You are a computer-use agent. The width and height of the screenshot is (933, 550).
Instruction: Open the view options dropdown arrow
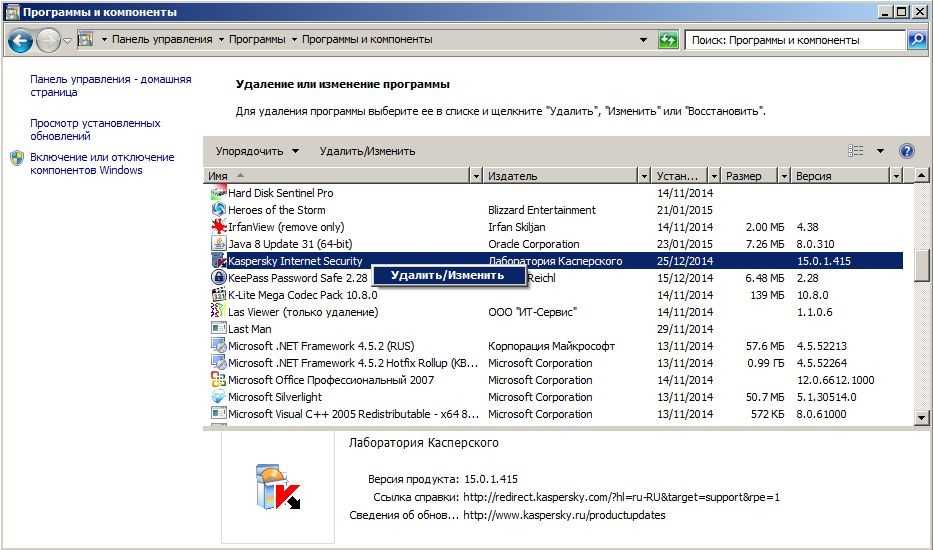880,151
